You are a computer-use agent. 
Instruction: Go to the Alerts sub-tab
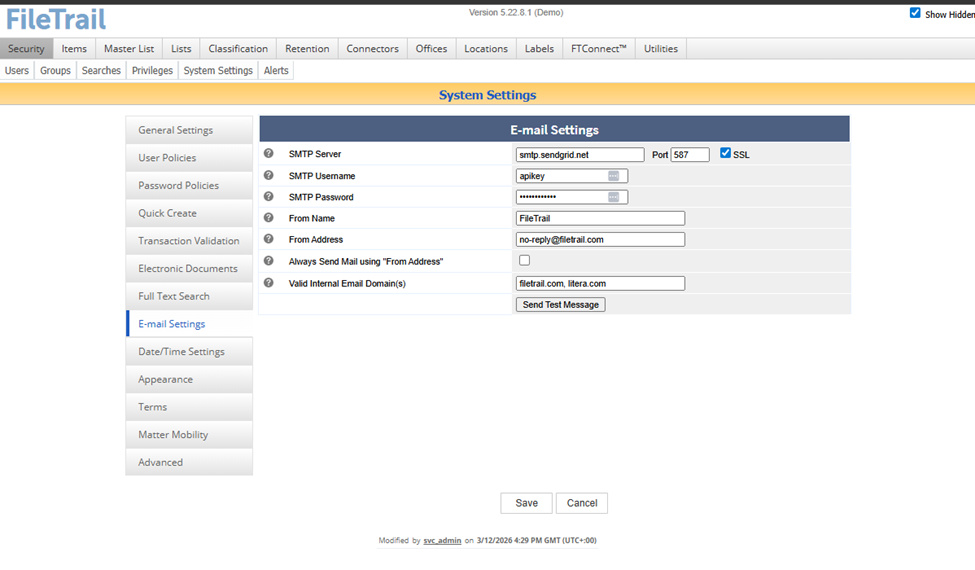[x=276, y=70]
